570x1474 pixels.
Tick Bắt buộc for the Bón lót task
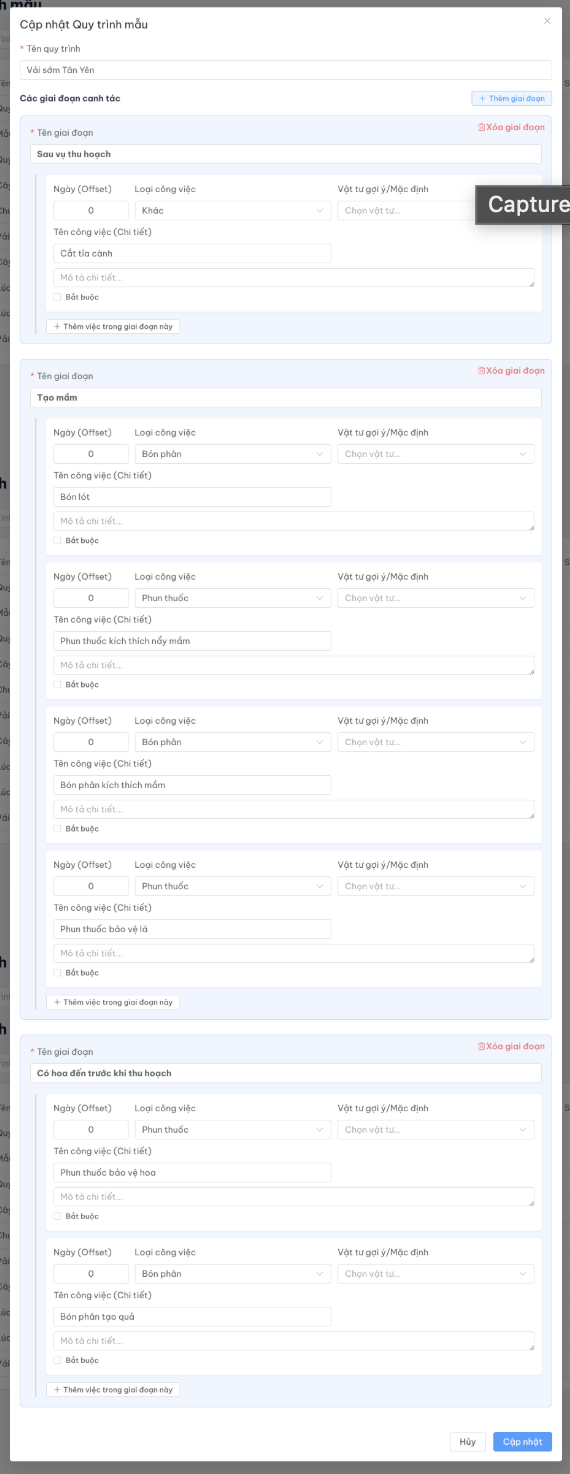57,541
